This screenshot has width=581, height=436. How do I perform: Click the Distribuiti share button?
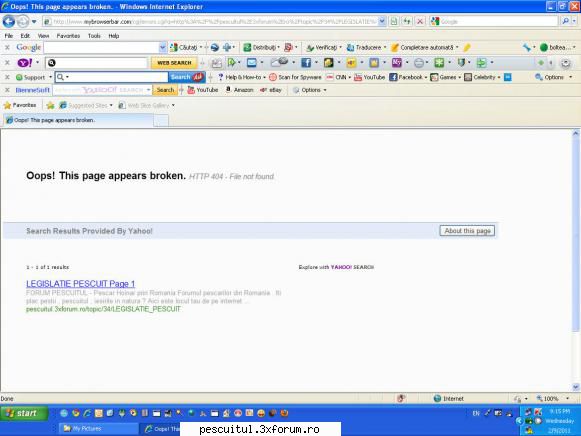(x=261, y=47)
